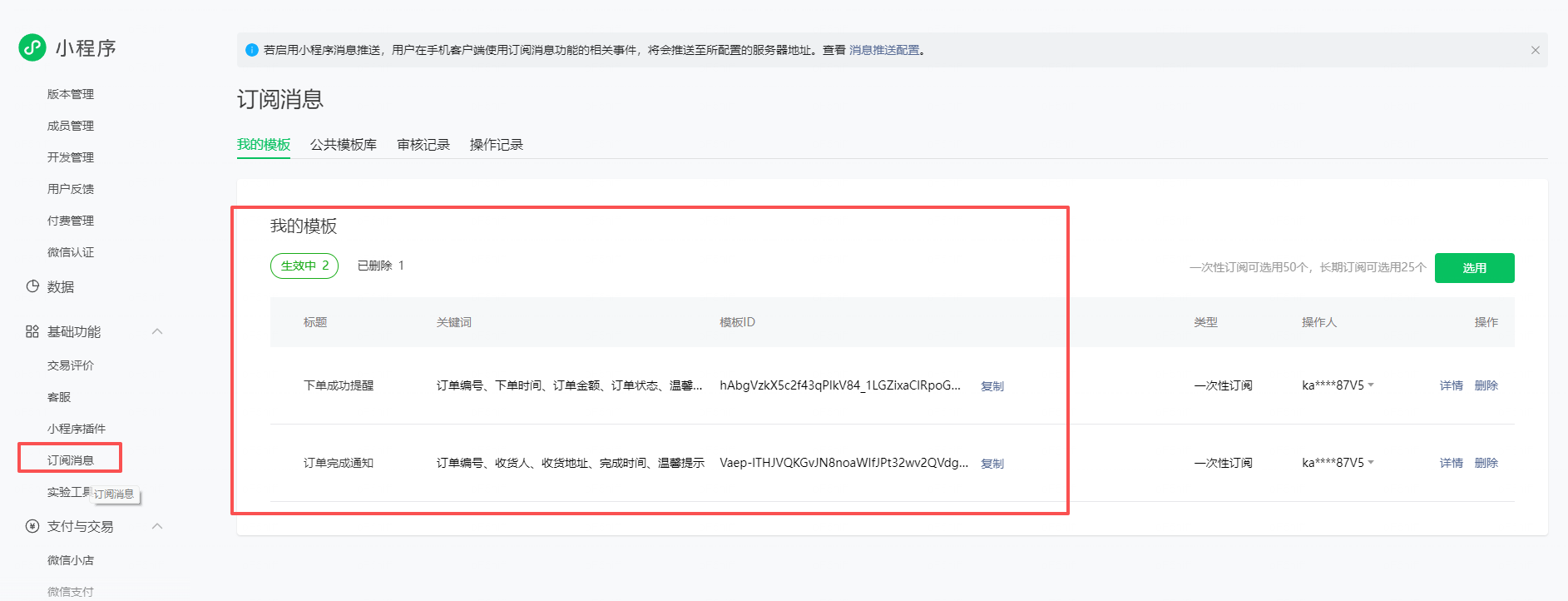Screen dimensions: 1568x601
Task: Delete the 订单完成通知 template
Action: 1486,463
